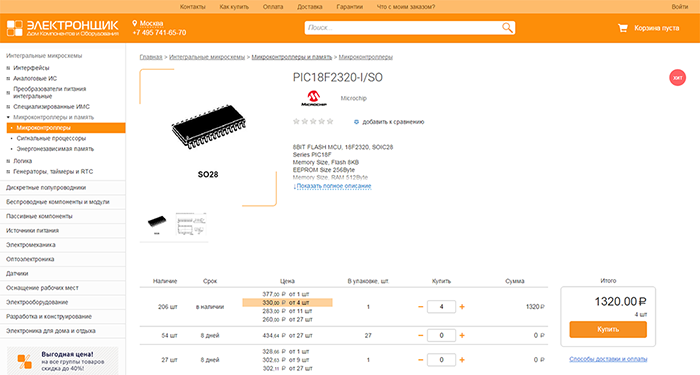Collapse Микроконтроллеры и память tree node
The width and height of the screenshot is (700, 375).
click(x=8, y=117)
